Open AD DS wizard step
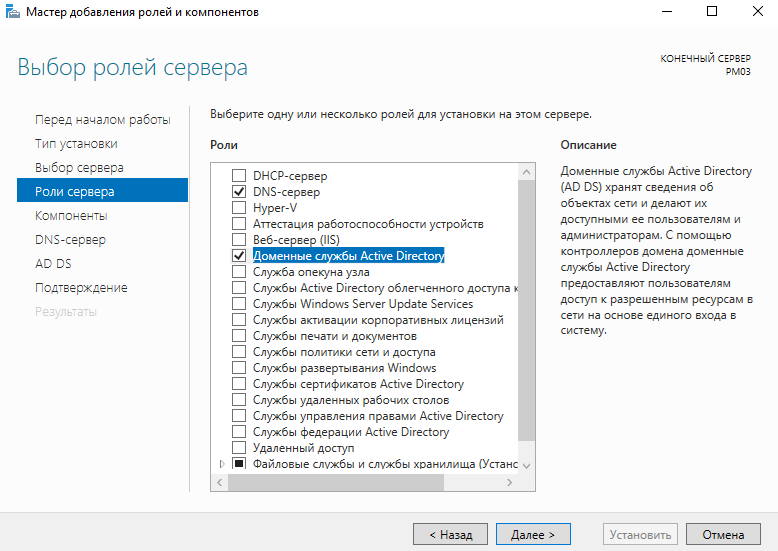The image size is (778, 551). click(53, 264)
